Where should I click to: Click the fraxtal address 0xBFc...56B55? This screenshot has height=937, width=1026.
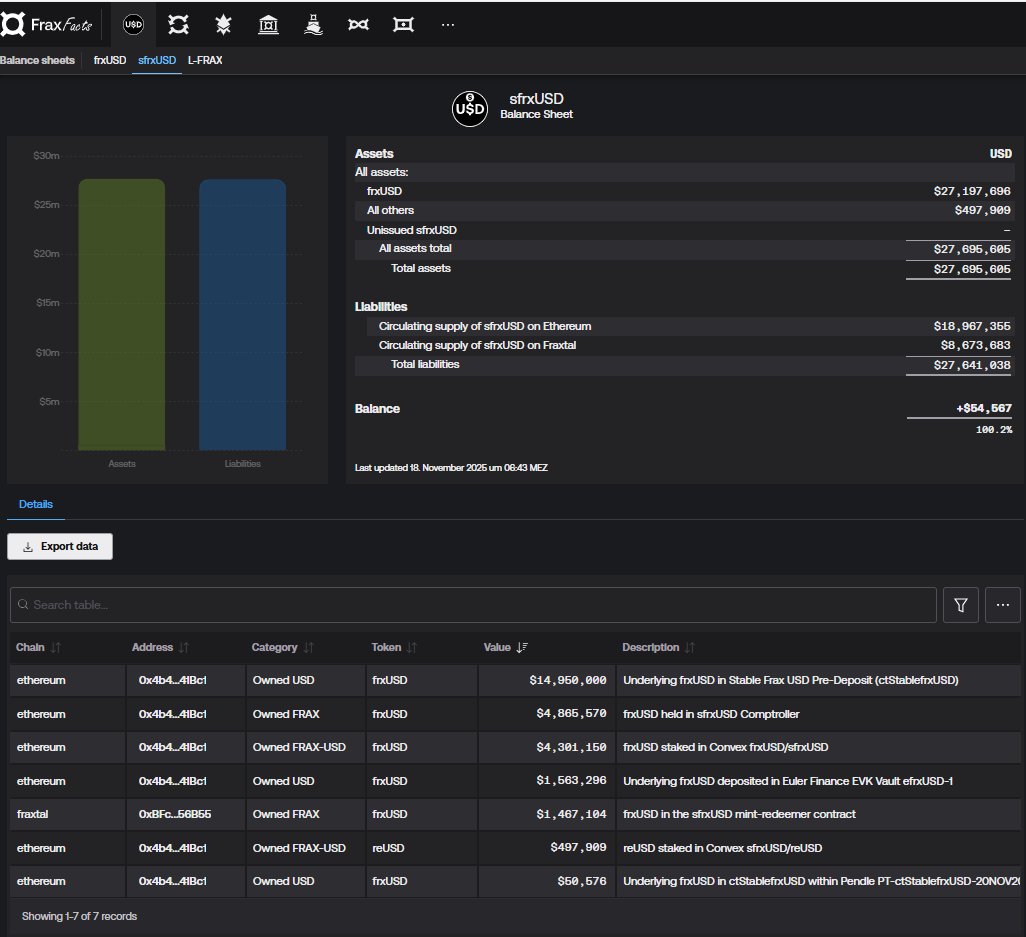click(175, 815)
